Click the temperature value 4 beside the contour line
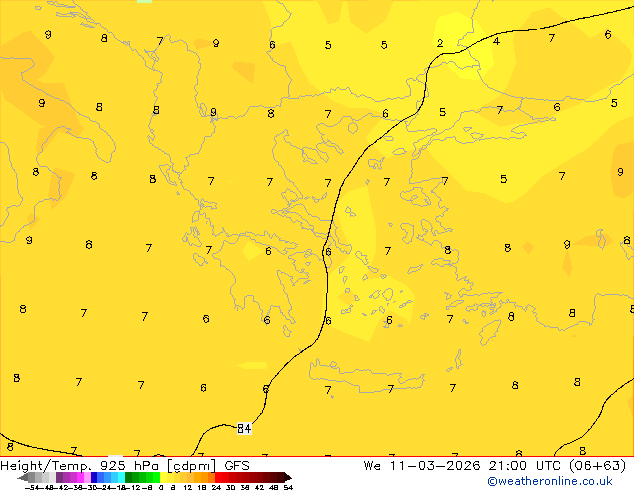 (496, 41)
